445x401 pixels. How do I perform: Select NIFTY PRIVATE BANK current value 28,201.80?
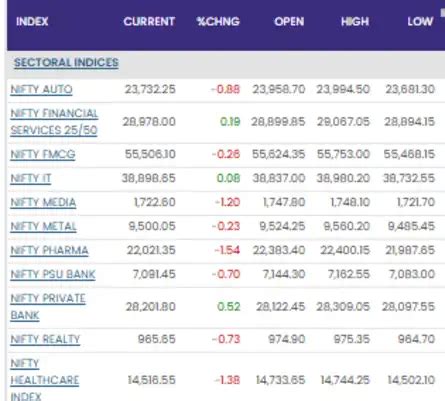pos(151,307)
